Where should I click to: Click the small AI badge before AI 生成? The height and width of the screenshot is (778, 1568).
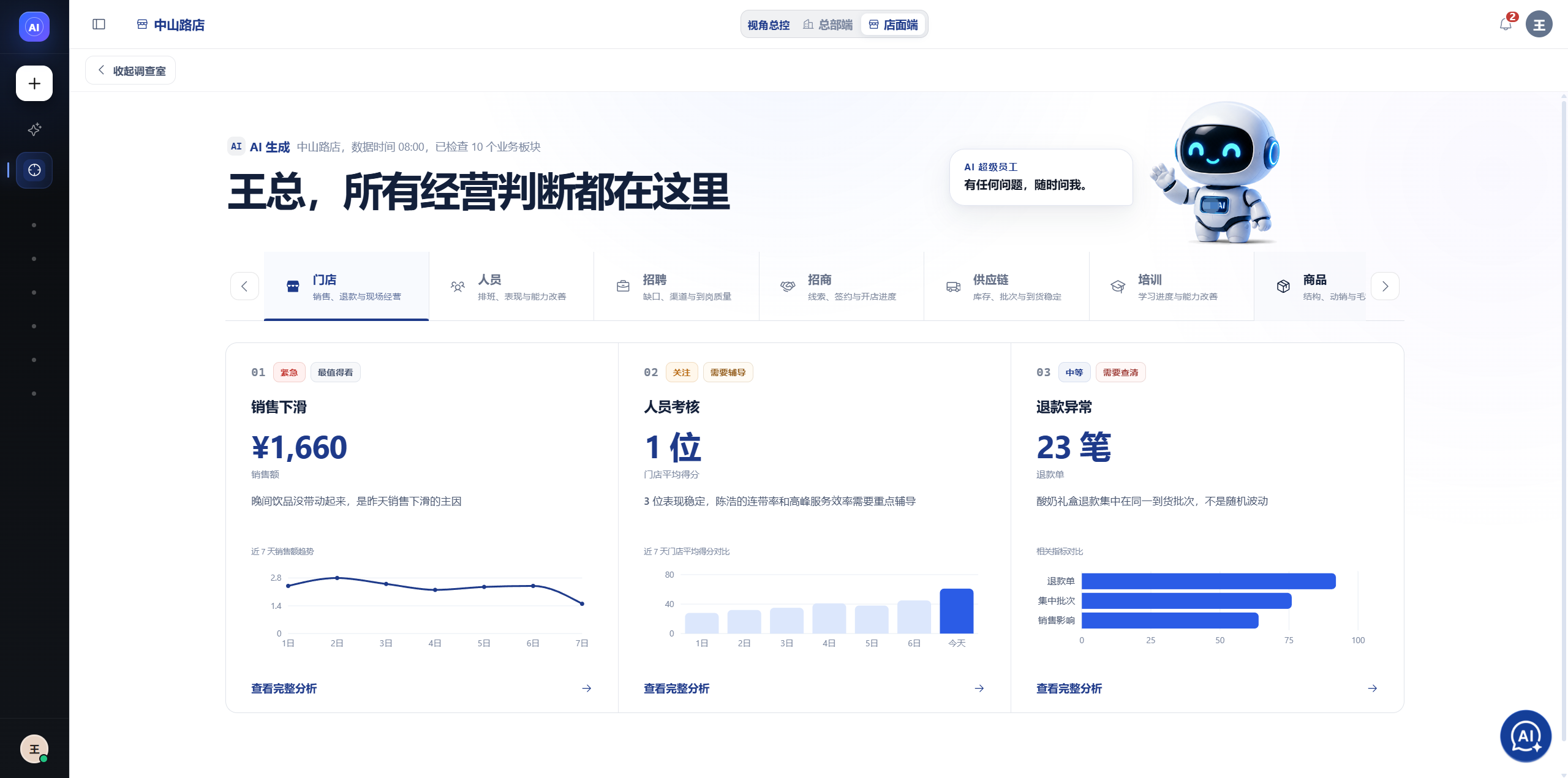[x=236, y=146]
